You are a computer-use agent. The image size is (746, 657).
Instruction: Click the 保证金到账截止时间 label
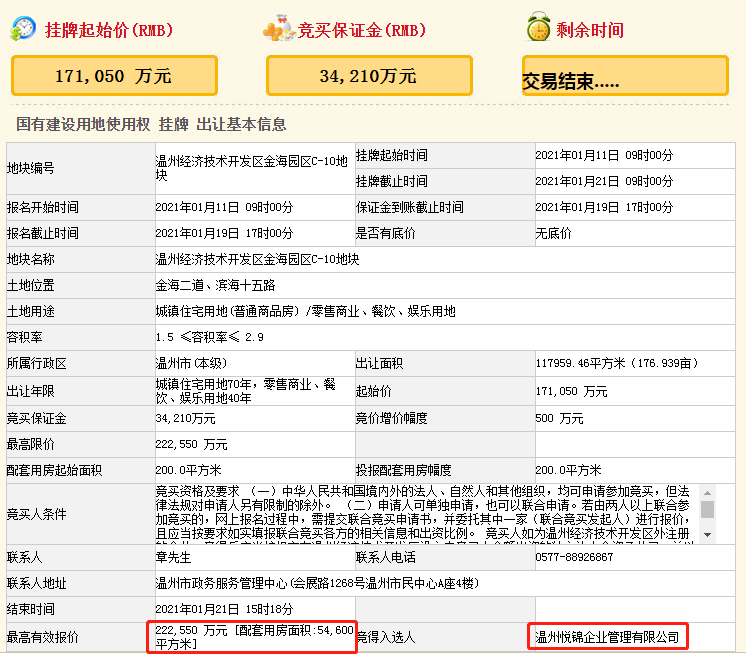click(x=410, y=207)
